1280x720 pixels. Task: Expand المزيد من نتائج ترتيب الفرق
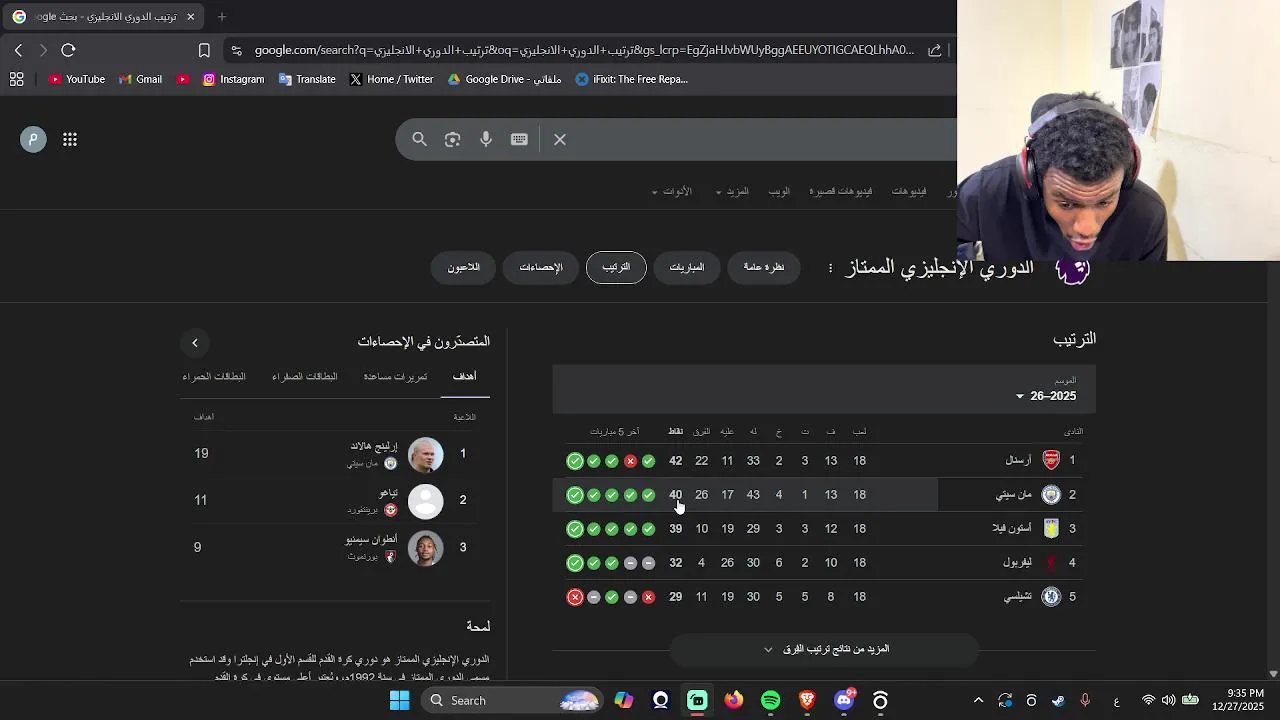[824, 649]
